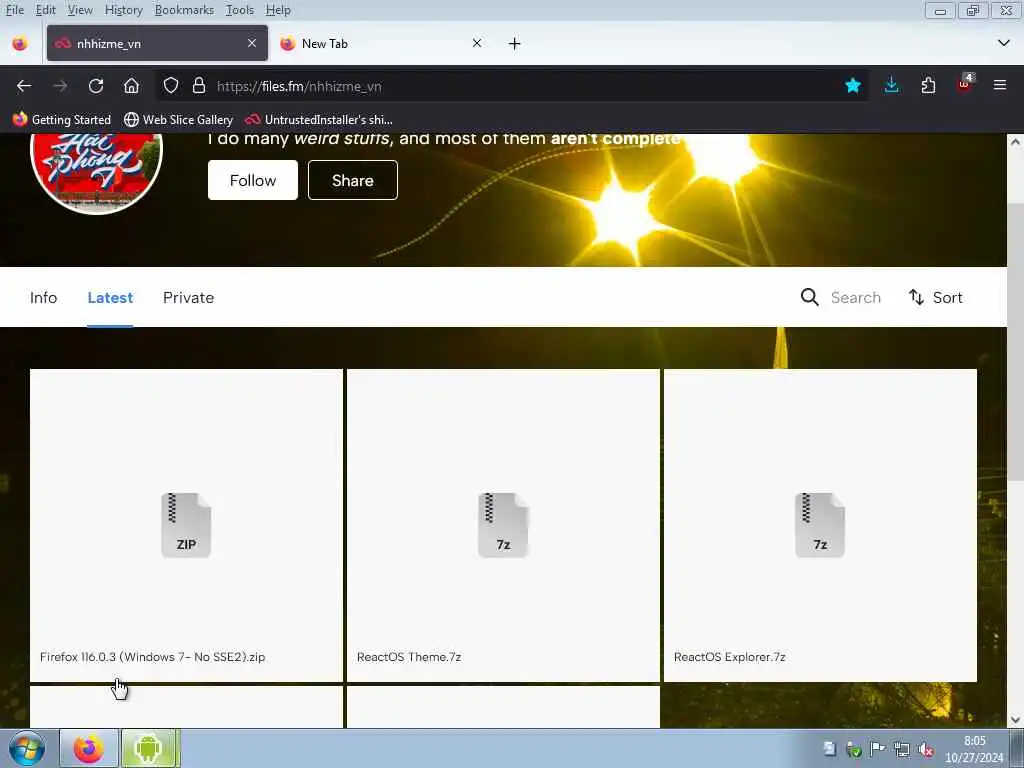This screenshot has height=768, width=1024.
Task: Click the Search text field
Action: coord(856,298)
